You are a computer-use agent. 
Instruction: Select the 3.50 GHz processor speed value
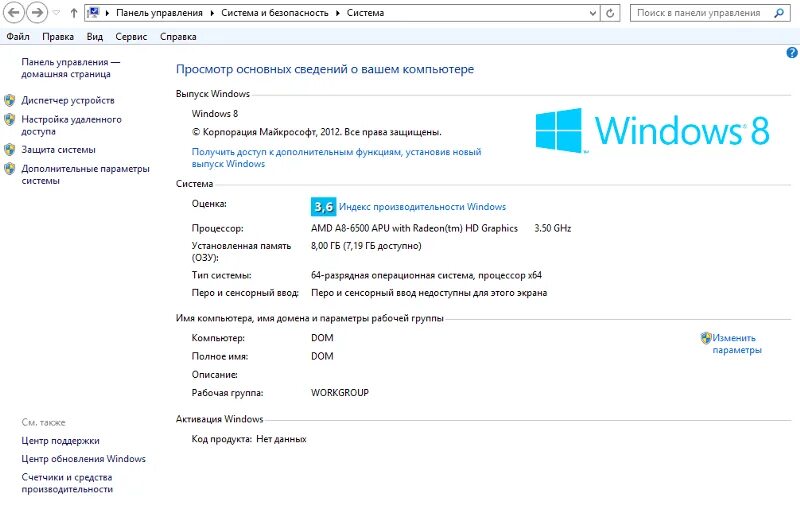point(553,228)
